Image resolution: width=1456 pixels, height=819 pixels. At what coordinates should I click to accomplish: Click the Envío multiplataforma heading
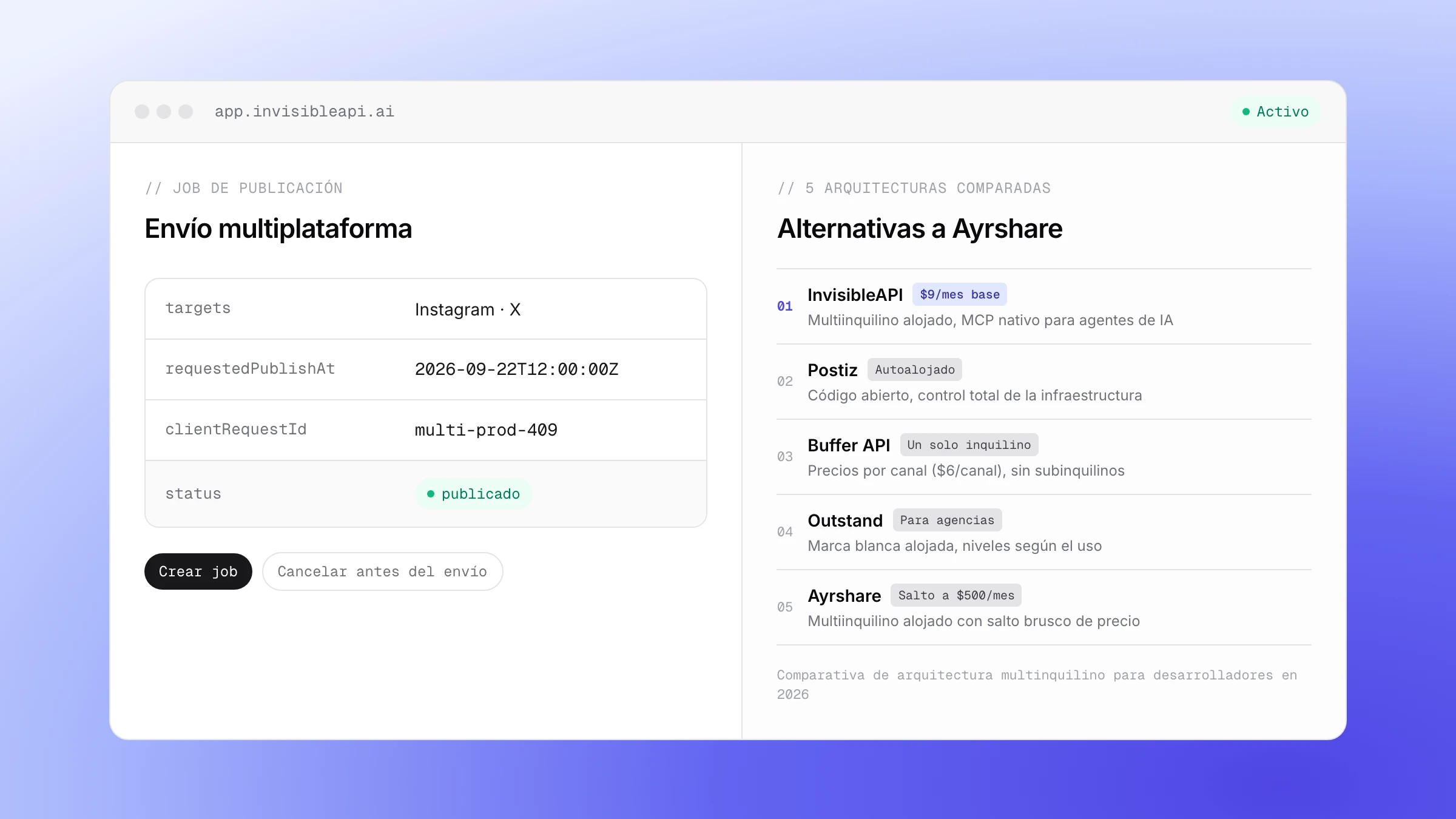(278, 229)
